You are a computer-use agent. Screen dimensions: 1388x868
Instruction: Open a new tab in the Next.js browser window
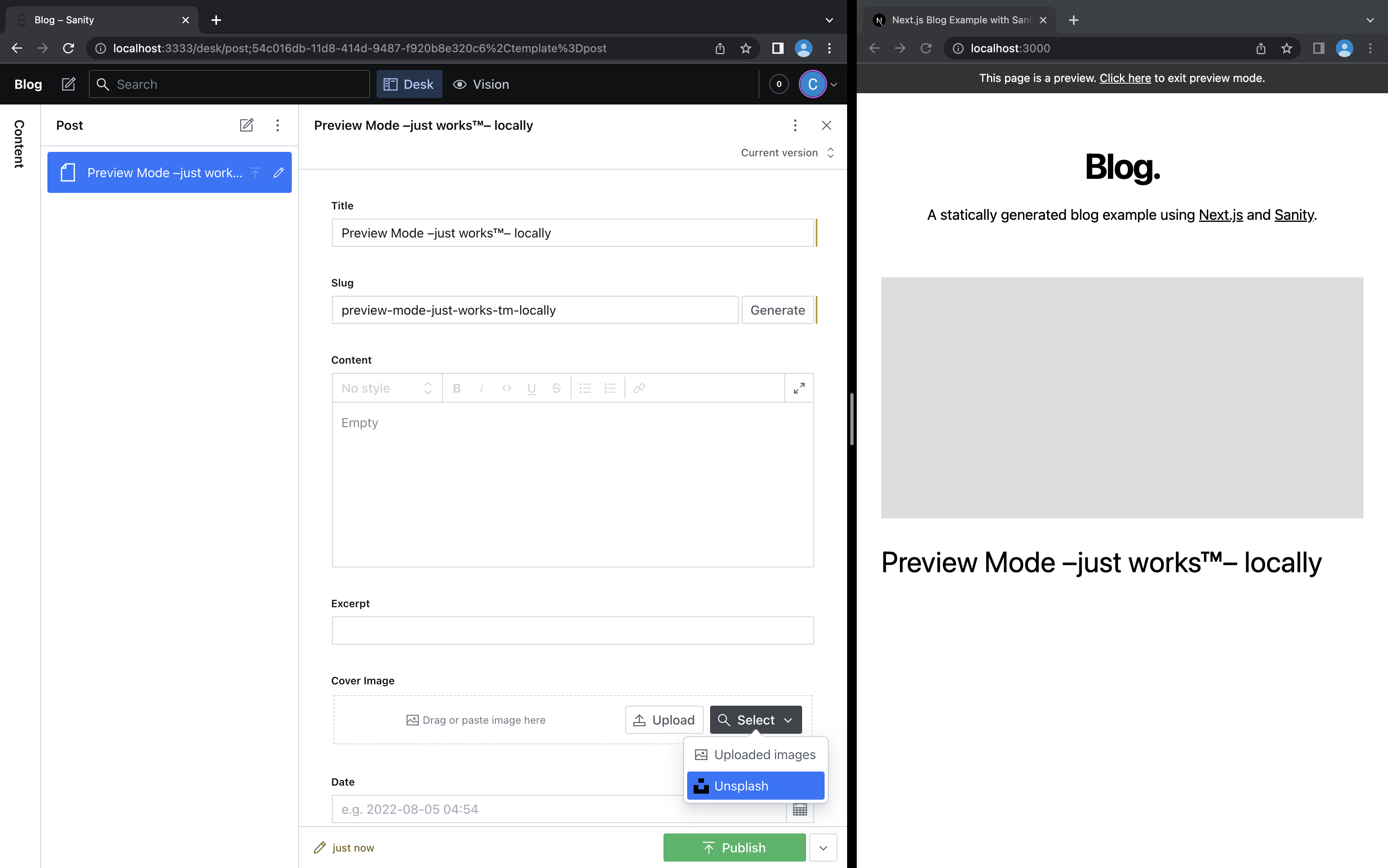pyautogui.click(x=1073, y=20)
